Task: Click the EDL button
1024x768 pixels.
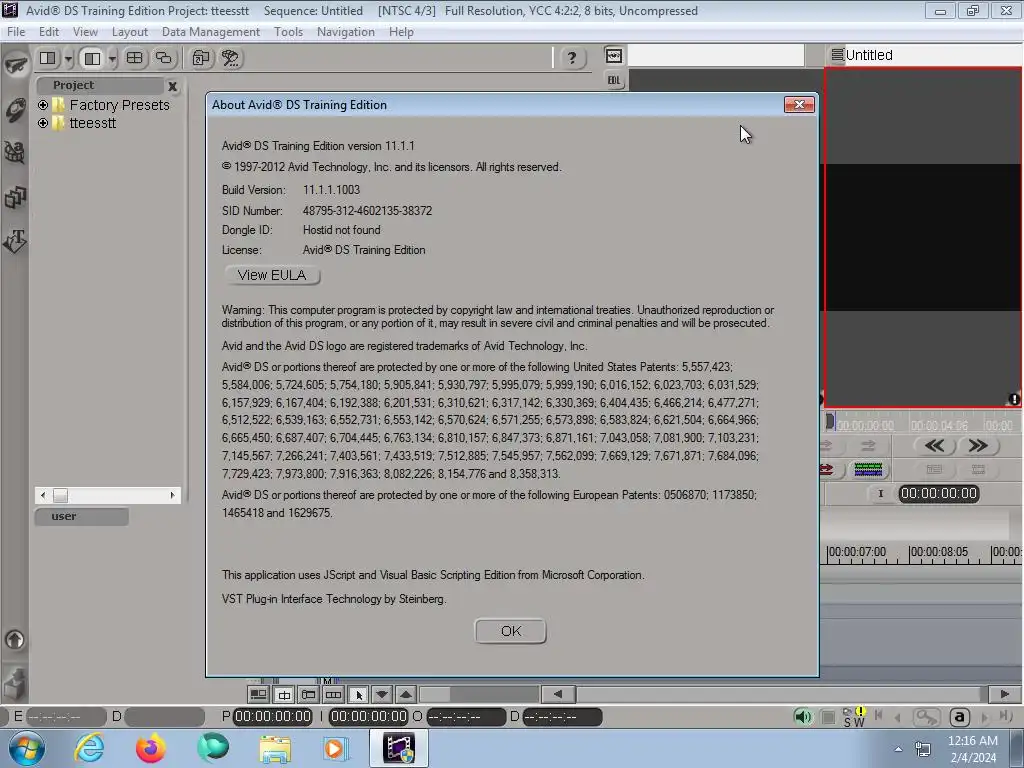Action: point(614,80)
